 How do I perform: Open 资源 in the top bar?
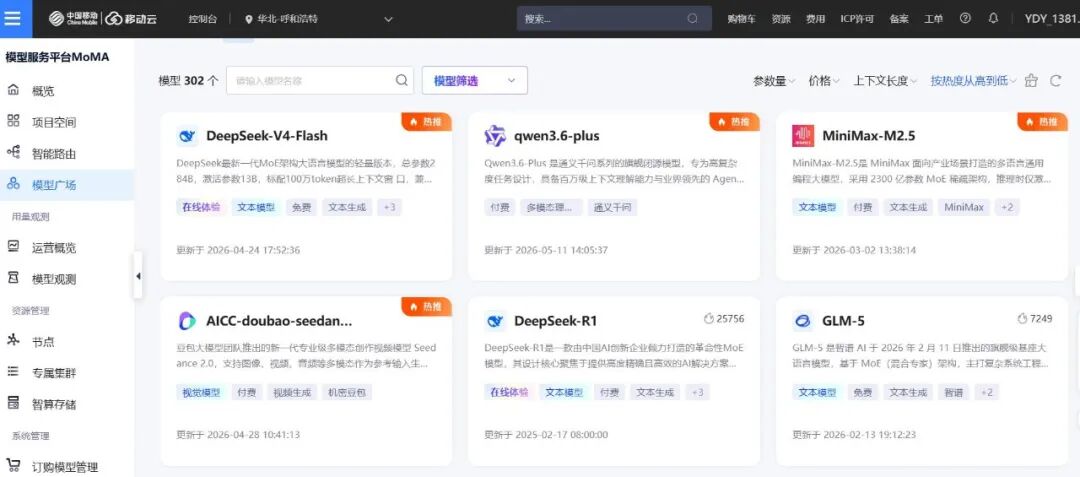(x=781, y=19)
